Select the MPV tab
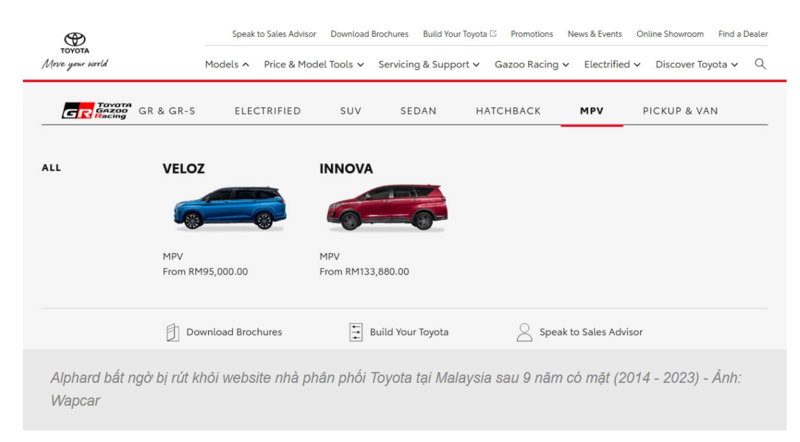Image resolution: width=800 pixels, height=442 pixels. [592, 111]
